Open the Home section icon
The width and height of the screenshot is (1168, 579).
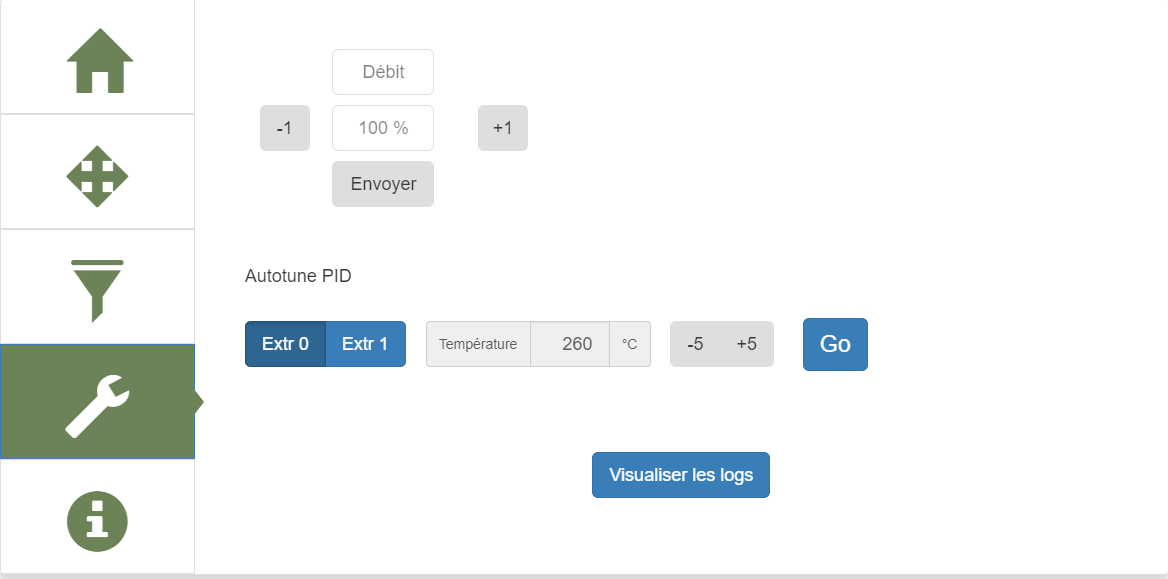[x=98, y=60]
